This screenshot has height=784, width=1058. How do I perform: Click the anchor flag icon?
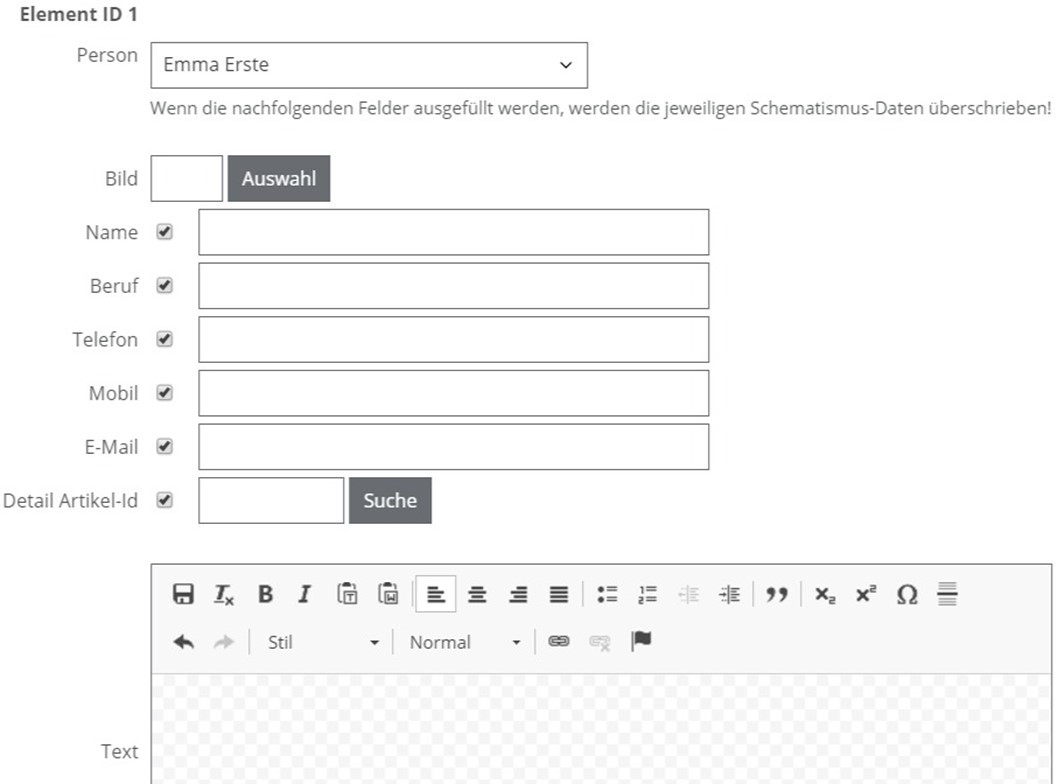point(641,641)
